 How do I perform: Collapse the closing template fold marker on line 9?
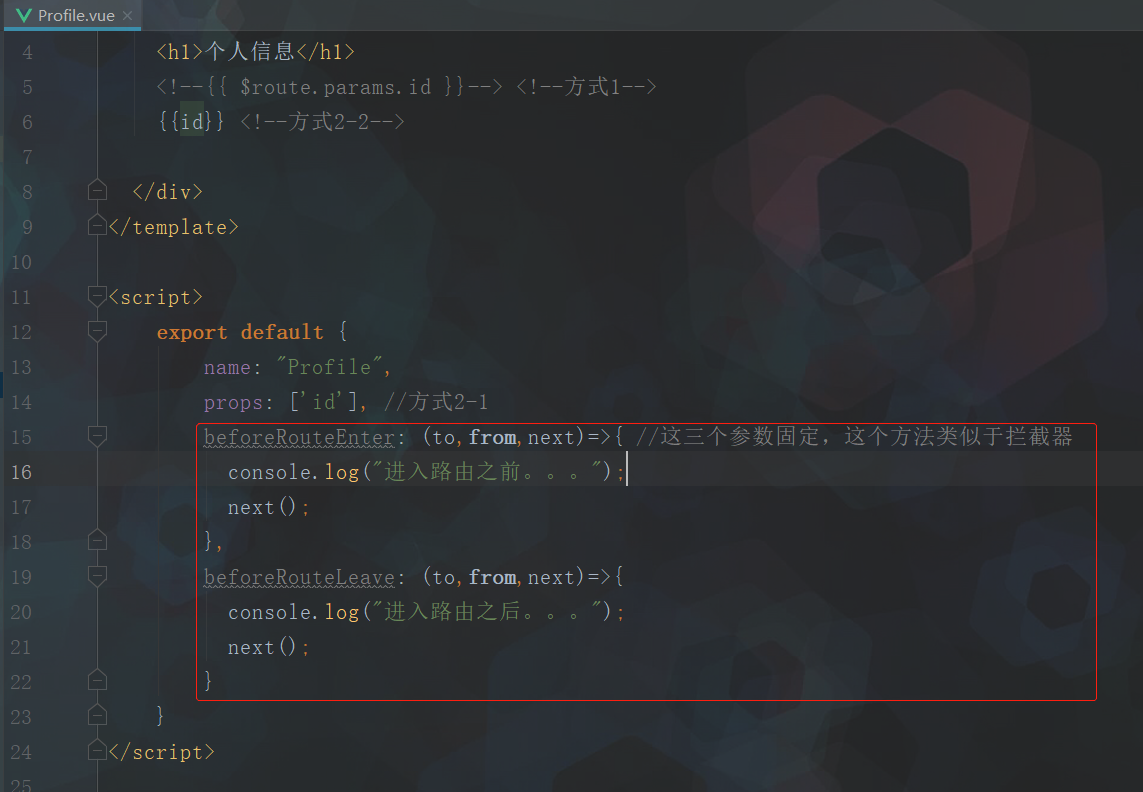pyautogui.click(x=97, y=226)
